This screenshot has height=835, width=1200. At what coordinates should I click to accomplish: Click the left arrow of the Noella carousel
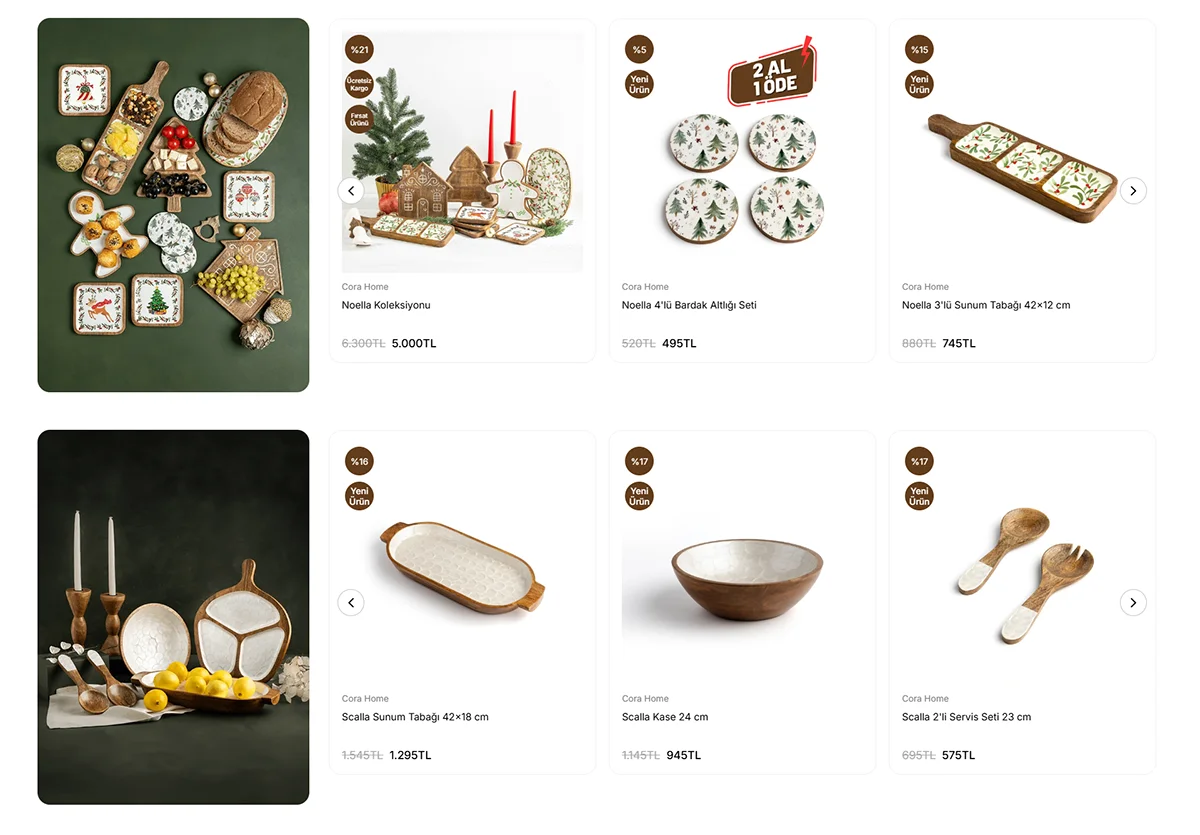pyautogui.click(x=350, y=190)
